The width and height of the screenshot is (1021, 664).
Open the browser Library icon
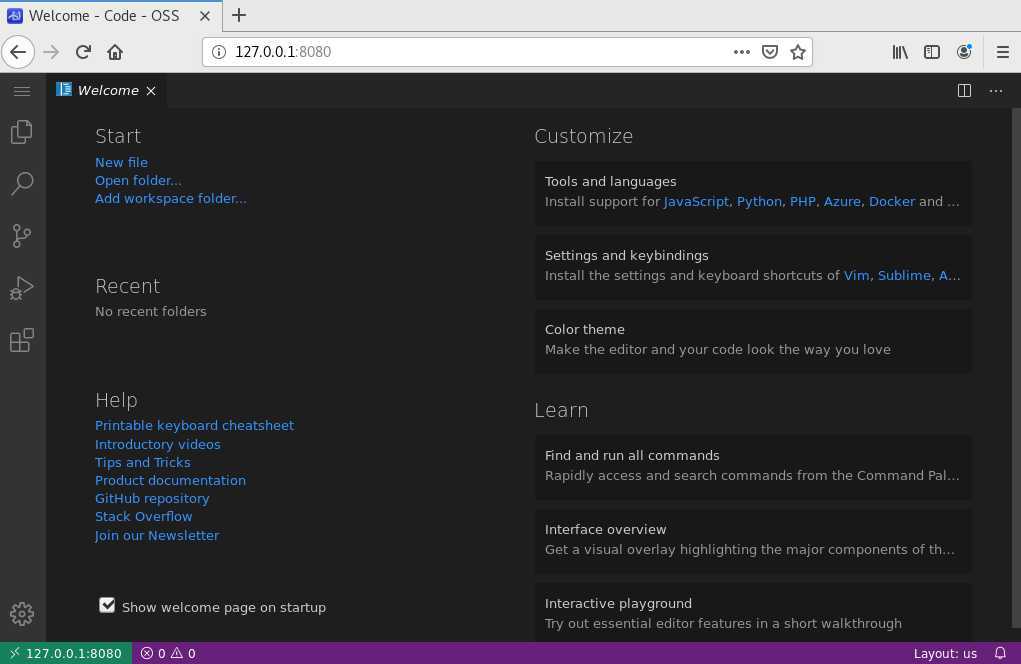click(900, 52)
